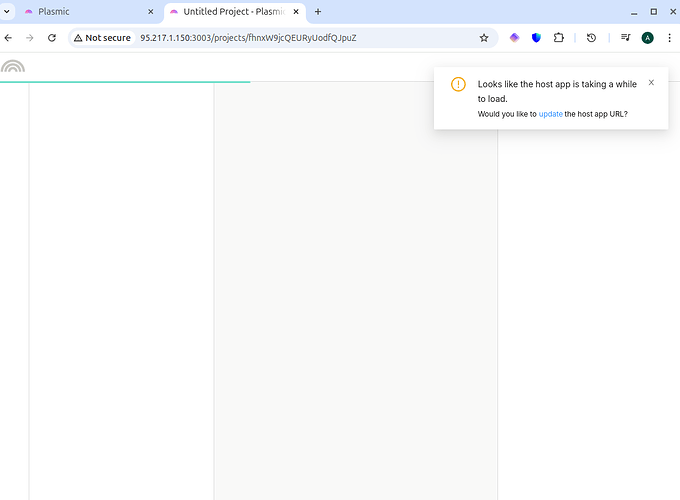Dismiss the host app loading notification
The width and height of the screenshot is (680, 500).
coord(651,83)
